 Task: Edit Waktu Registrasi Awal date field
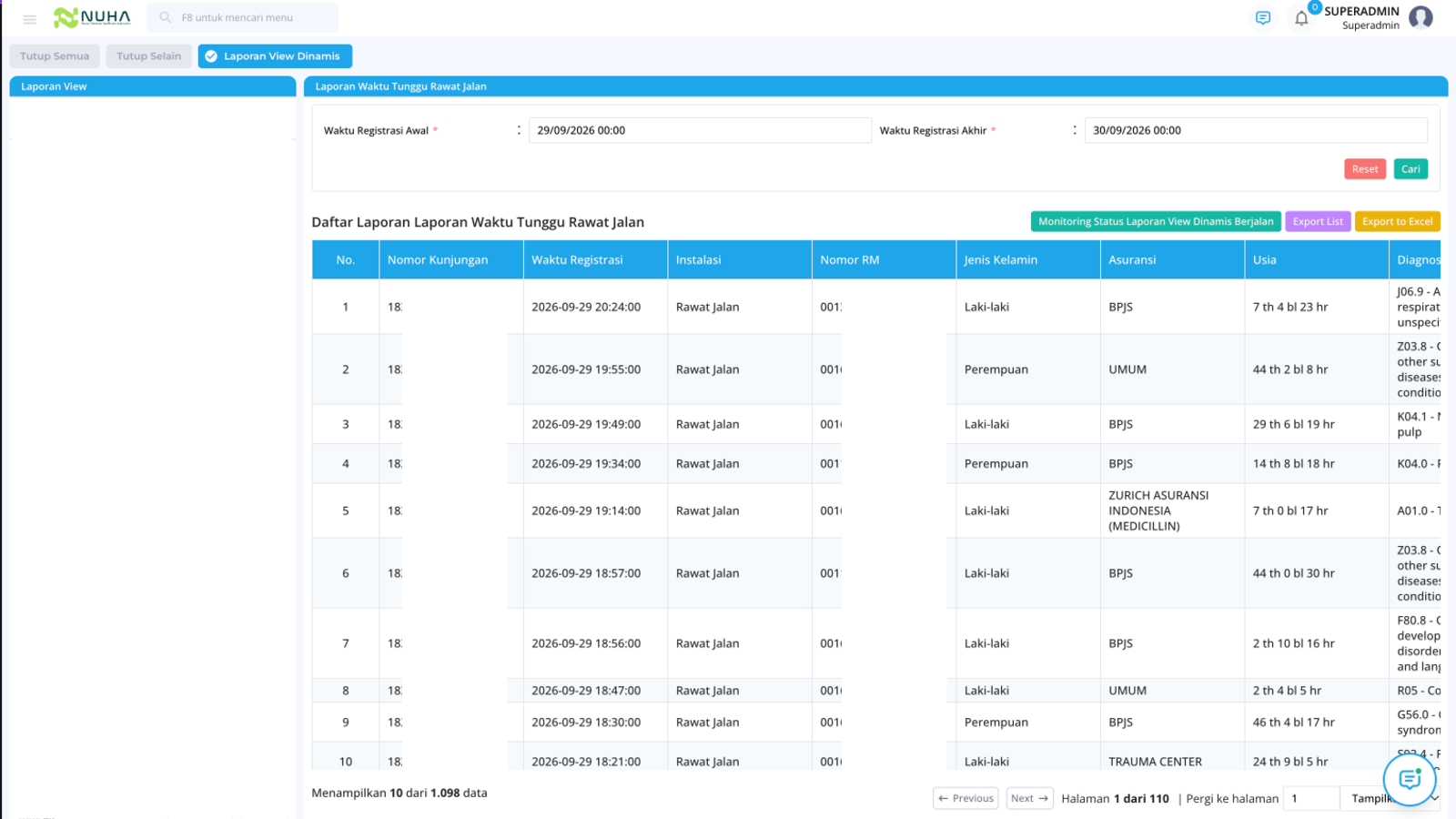[x=700, y=130]
